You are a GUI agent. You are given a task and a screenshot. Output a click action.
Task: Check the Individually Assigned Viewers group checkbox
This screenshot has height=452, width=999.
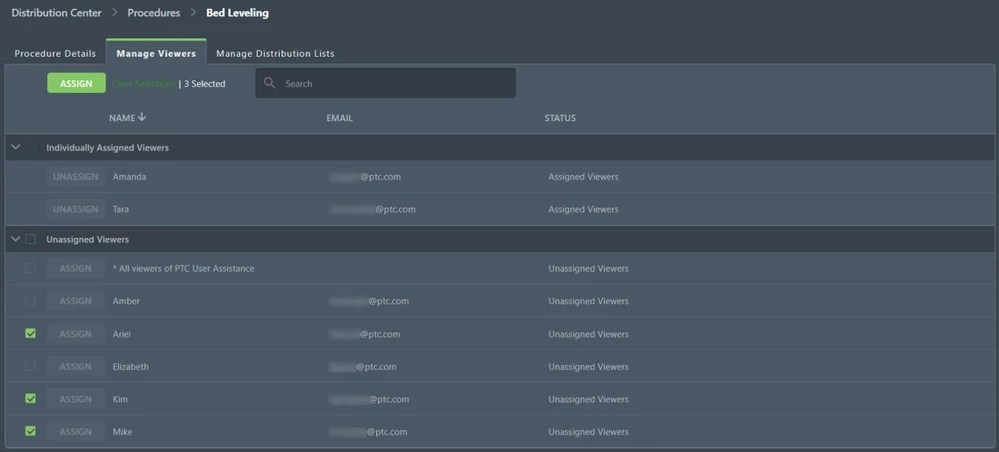30,147
